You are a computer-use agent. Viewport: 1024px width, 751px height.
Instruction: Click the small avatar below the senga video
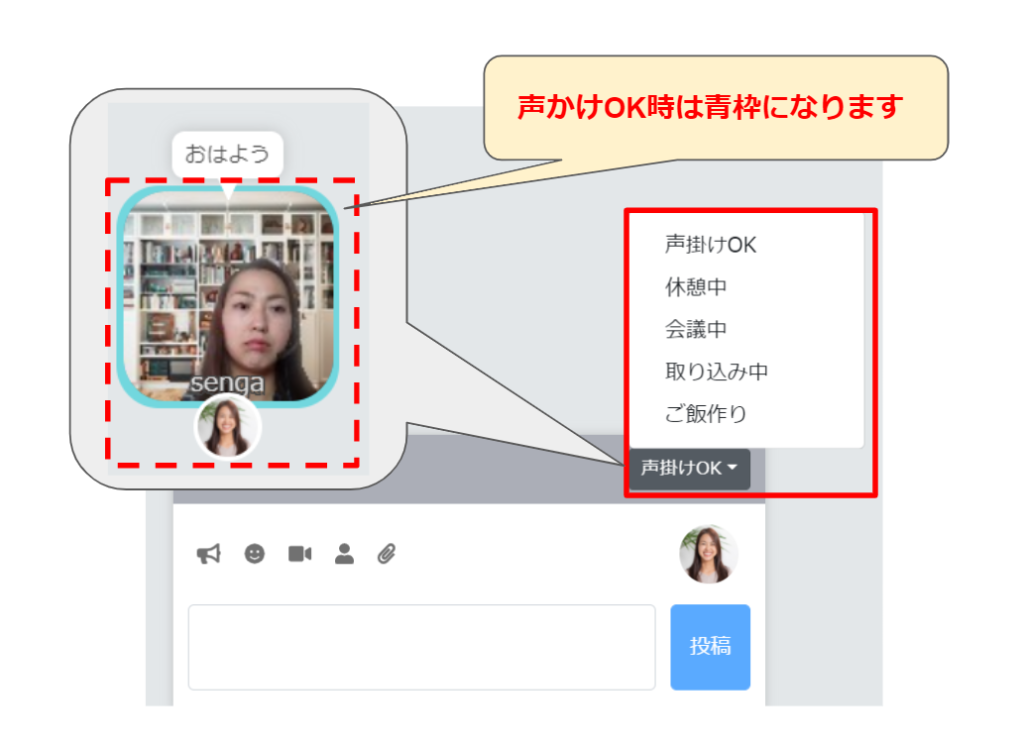click(228, 428)
